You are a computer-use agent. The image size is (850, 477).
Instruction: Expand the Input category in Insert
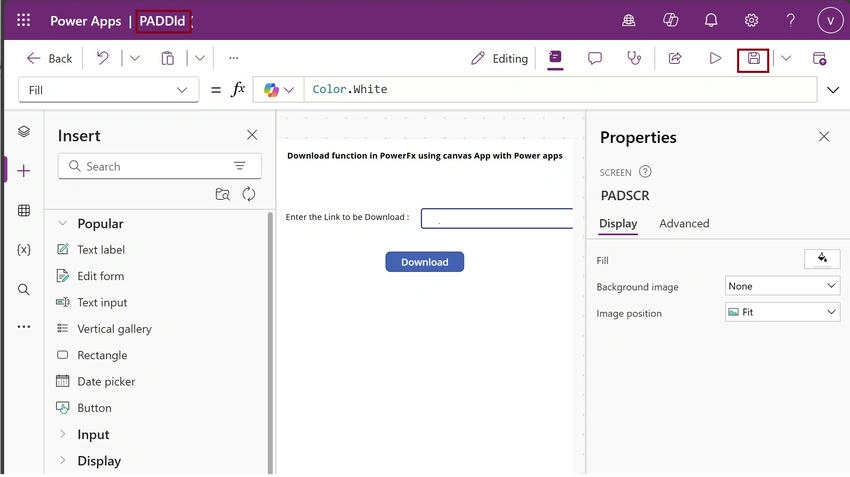63,434
